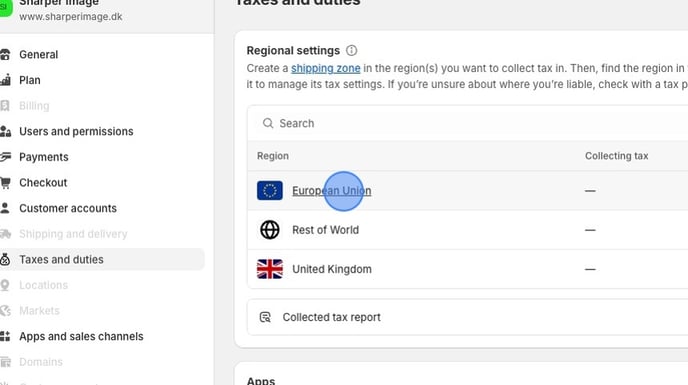This screenshot has width=688, height=385.
Task: Click the Collected tax report icon
Action: [x=265, y=317]
